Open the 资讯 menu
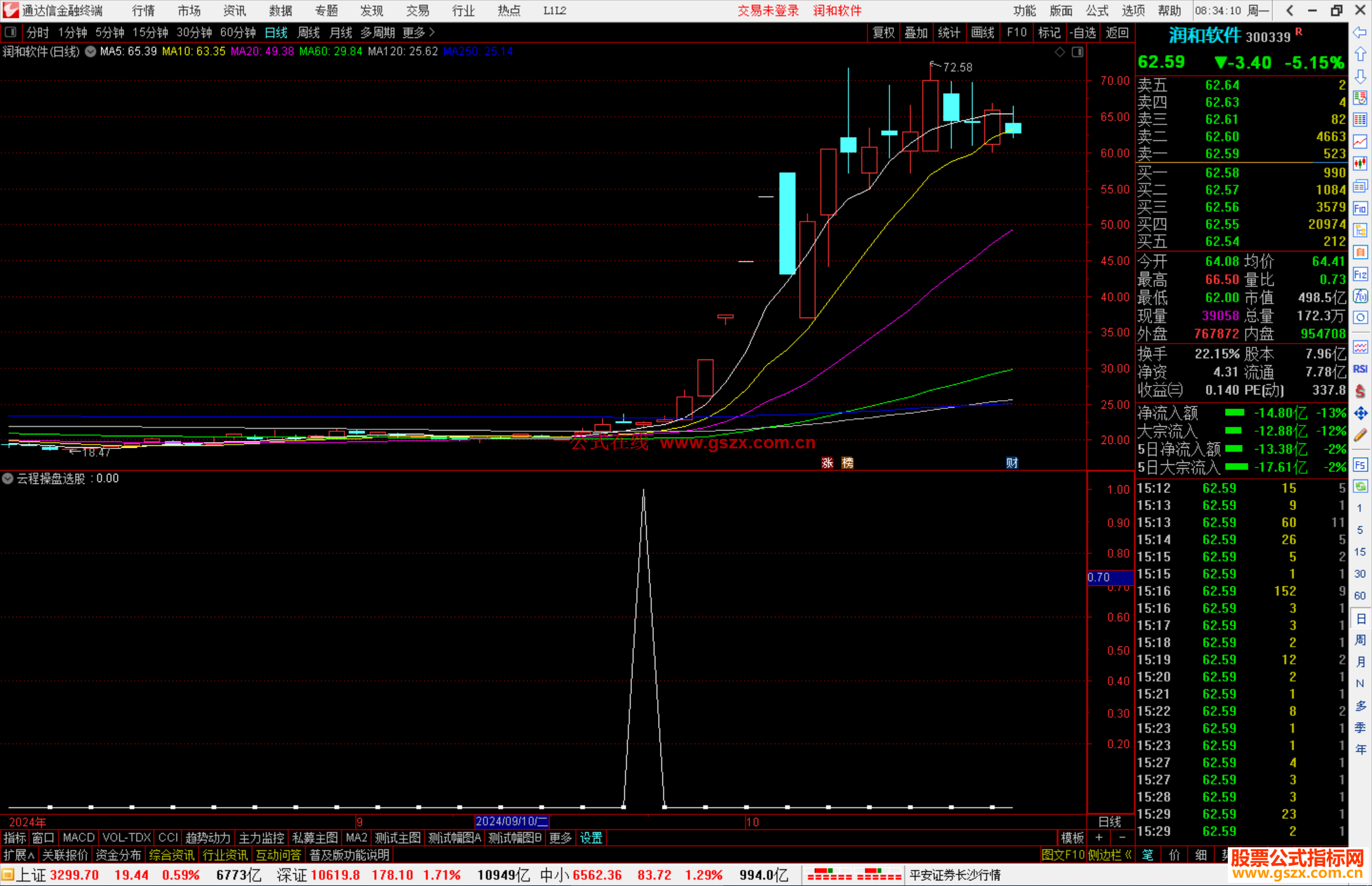Image resolution: width=1372 pixels, height=886 pixels. (x=234, y=11)
